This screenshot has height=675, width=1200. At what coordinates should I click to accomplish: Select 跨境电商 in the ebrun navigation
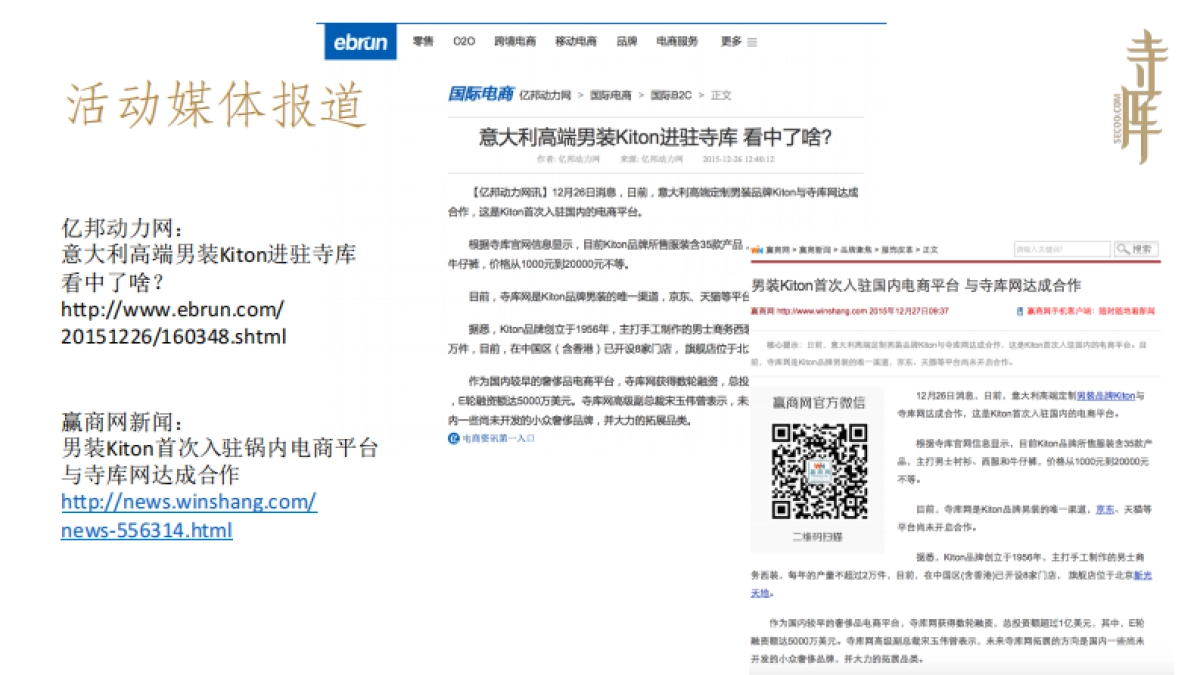514,42
